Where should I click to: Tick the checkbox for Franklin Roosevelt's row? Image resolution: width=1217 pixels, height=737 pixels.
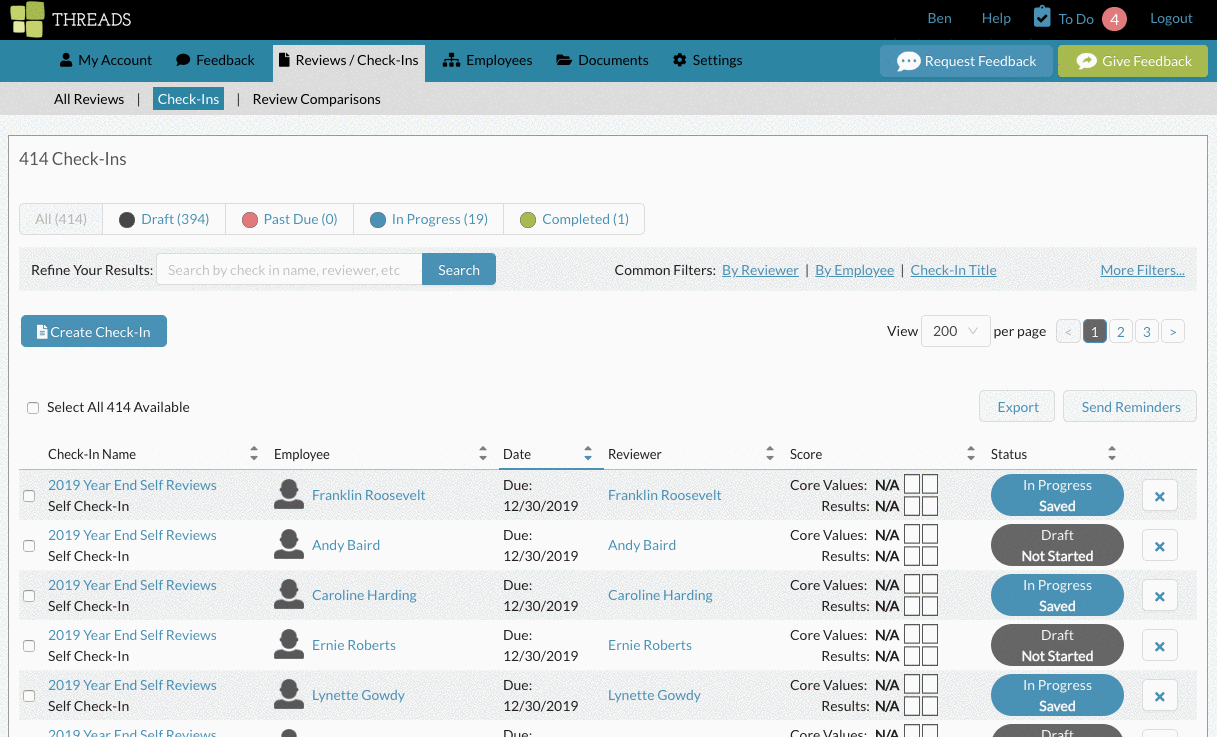point(29,496)
